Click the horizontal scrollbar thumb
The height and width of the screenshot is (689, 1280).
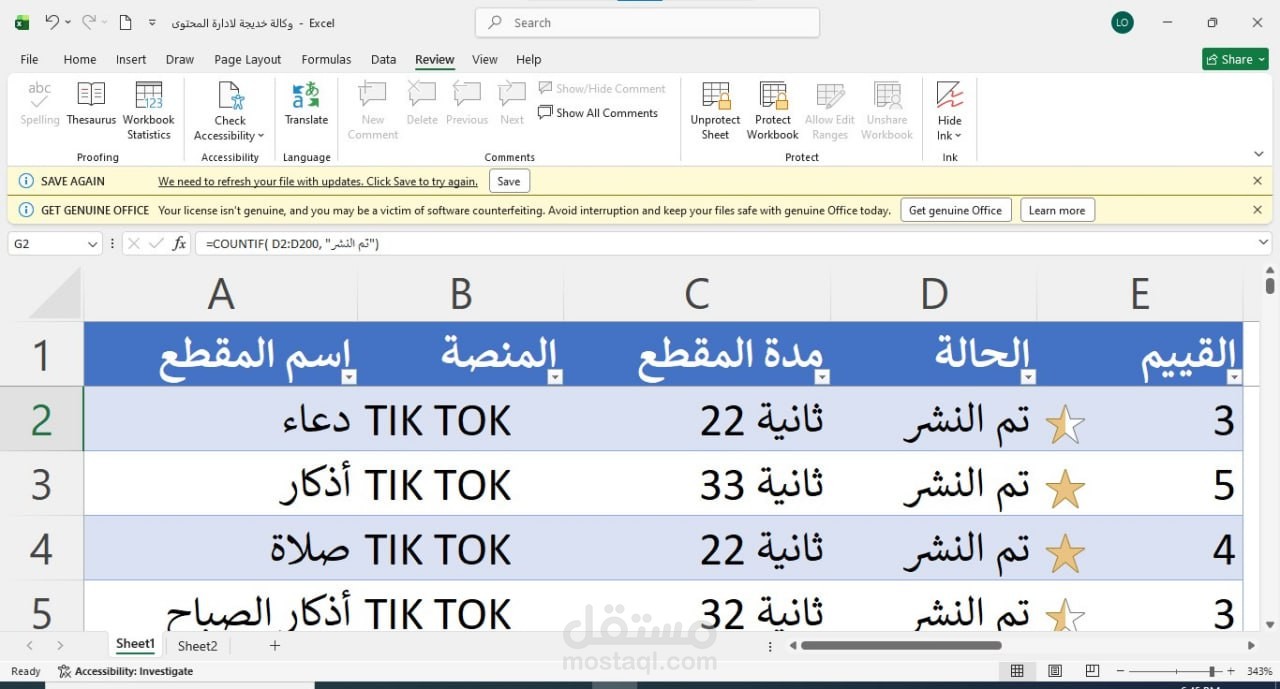coord(900,646)
